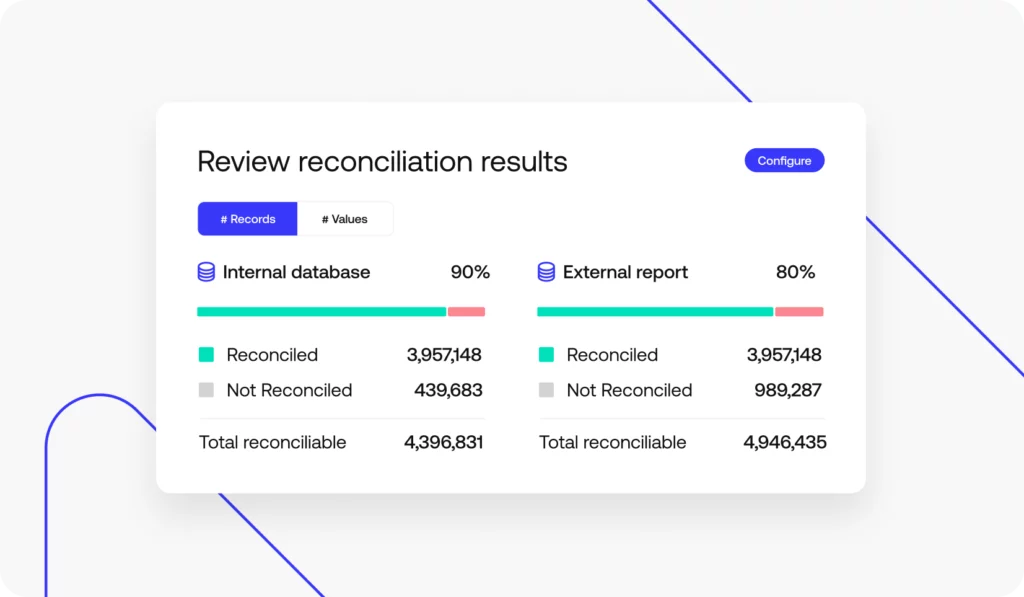The image size is (1024, 597).
Task: Click grey Not Reconciled swatch under Internal database
Action: [x=206, y=390]
